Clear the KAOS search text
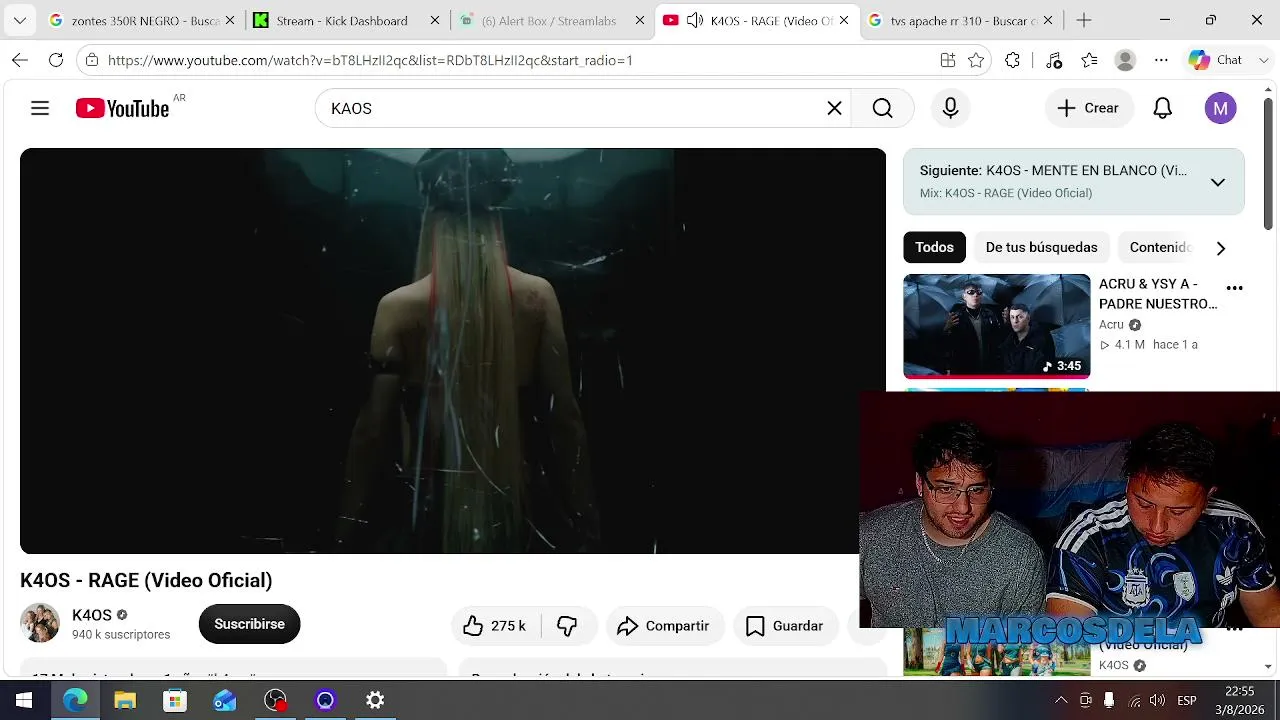 834,108
